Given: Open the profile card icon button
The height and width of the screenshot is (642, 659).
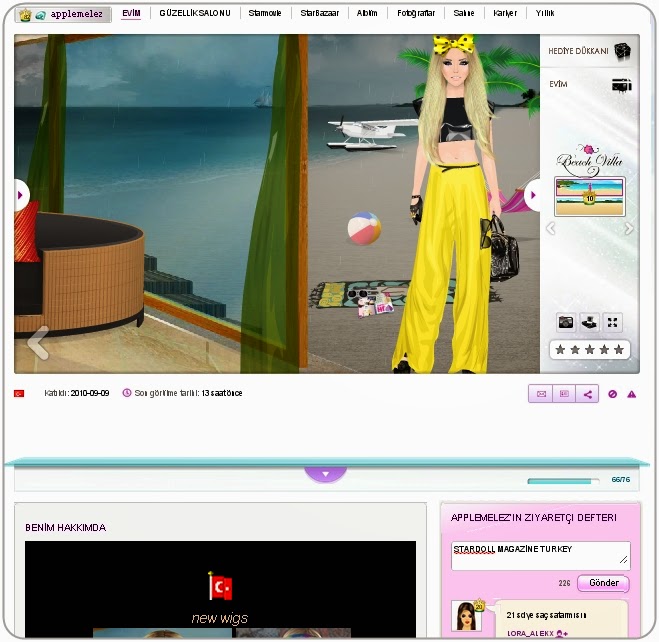Looking at the screenshot, I should point(564,394).
